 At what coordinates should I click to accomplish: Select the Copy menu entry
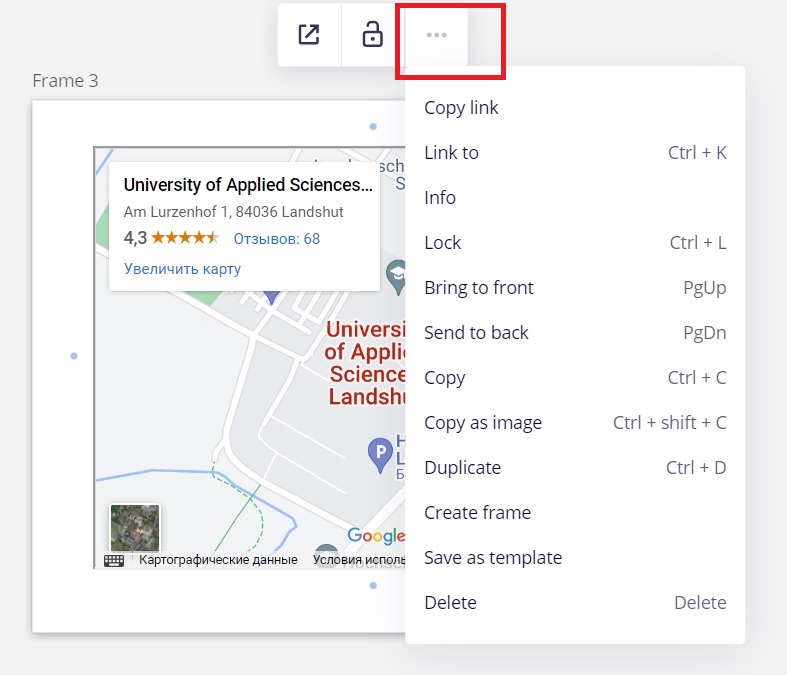[x=575, y=377]
